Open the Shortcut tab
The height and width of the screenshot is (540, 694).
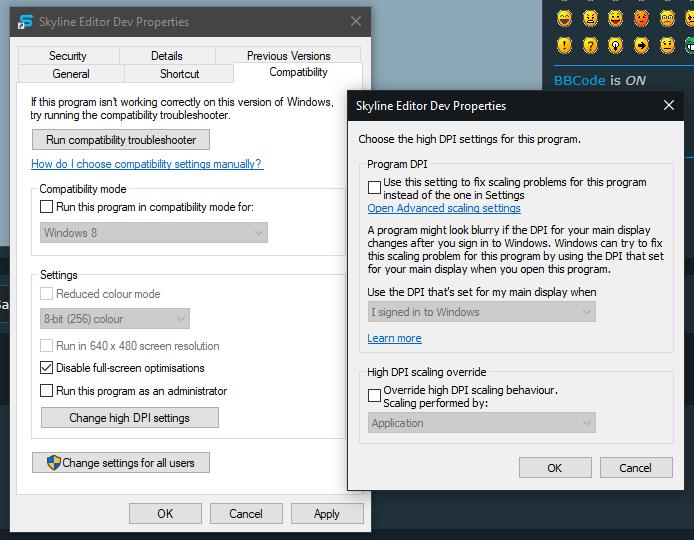pos(179,73)
